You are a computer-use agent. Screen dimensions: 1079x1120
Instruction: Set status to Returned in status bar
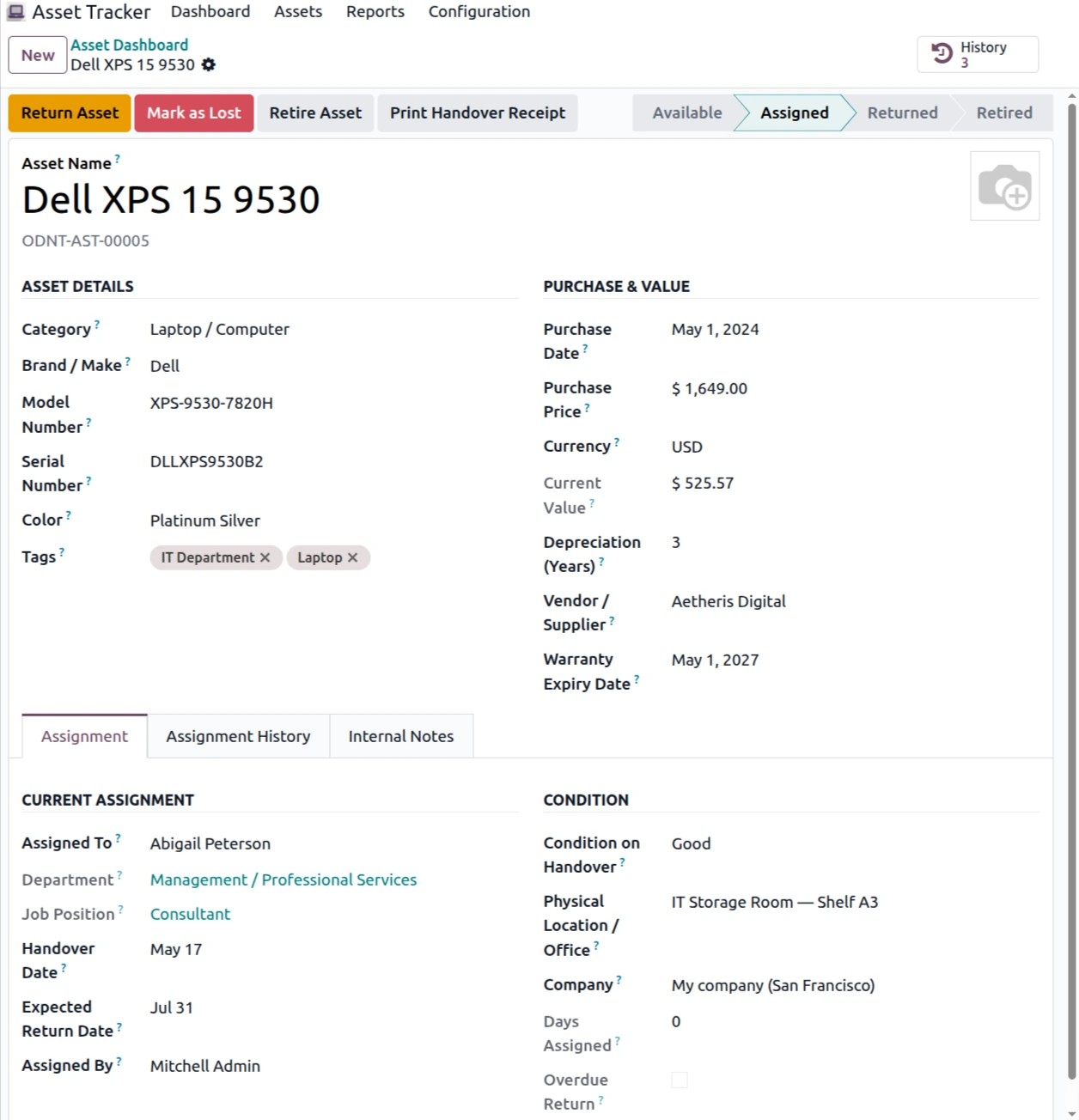(902, 113)
